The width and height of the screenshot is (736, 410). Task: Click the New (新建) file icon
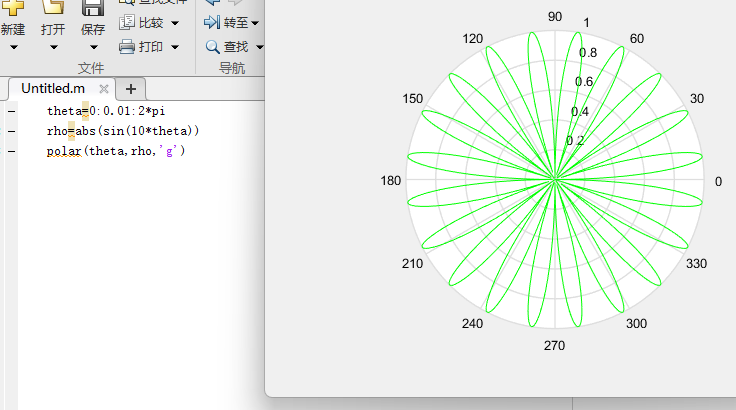tap(13, 7)
